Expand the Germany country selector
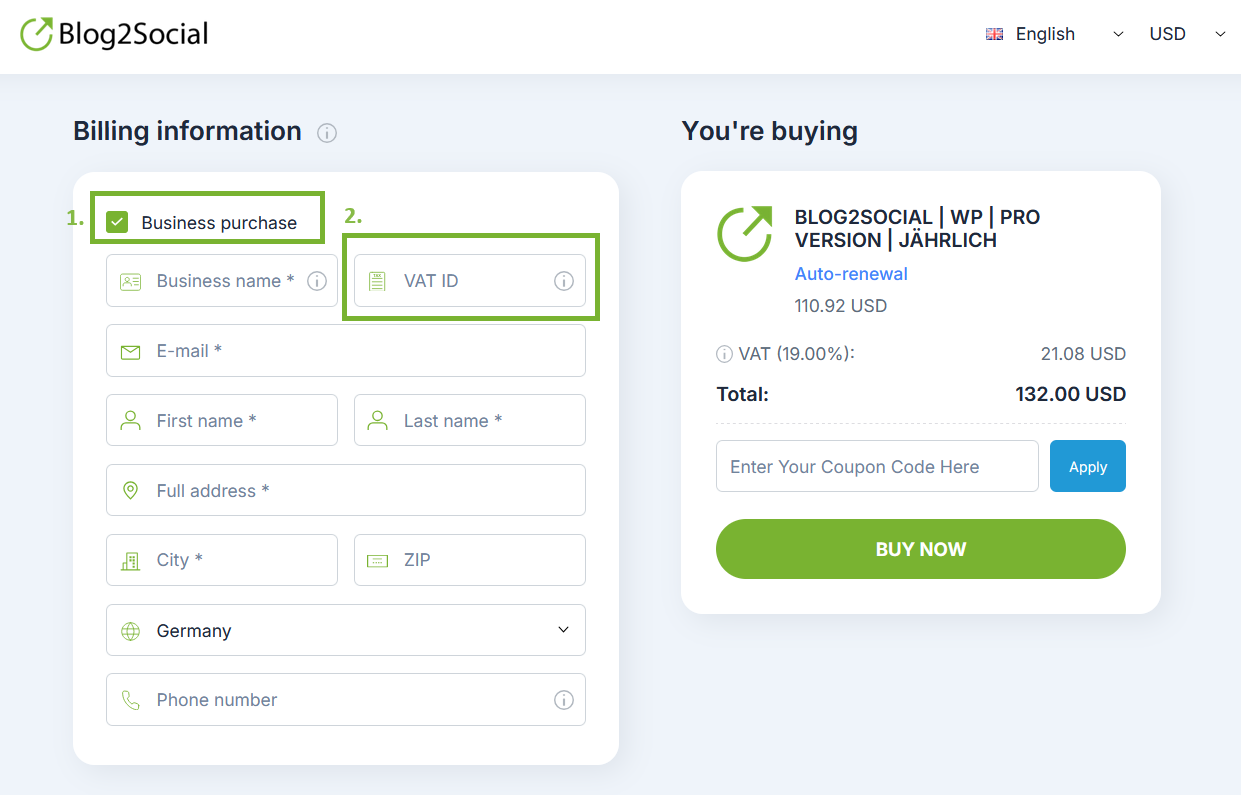Image resolution: width=1241 pixels, height=795 pixels. [x=346, y=630]
